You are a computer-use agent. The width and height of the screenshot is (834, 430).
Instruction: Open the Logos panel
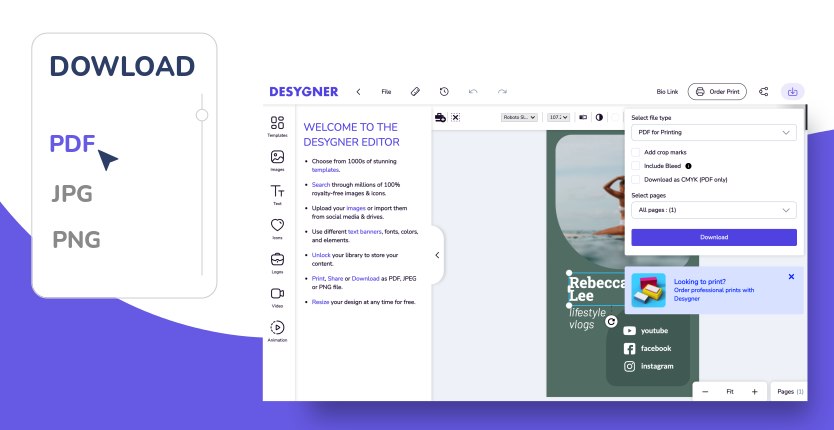(277, 263)
